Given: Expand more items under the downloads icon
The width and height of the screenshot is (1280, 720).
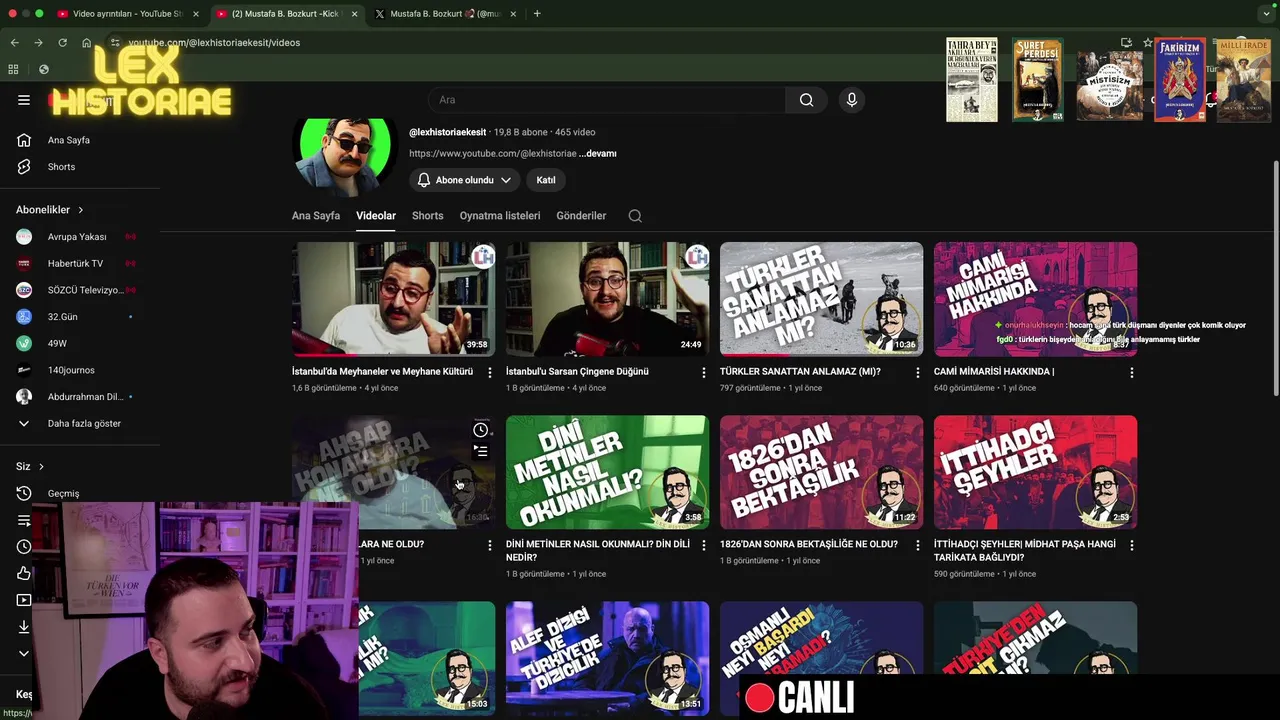Looking at the screenshot, I should [24, 653].
